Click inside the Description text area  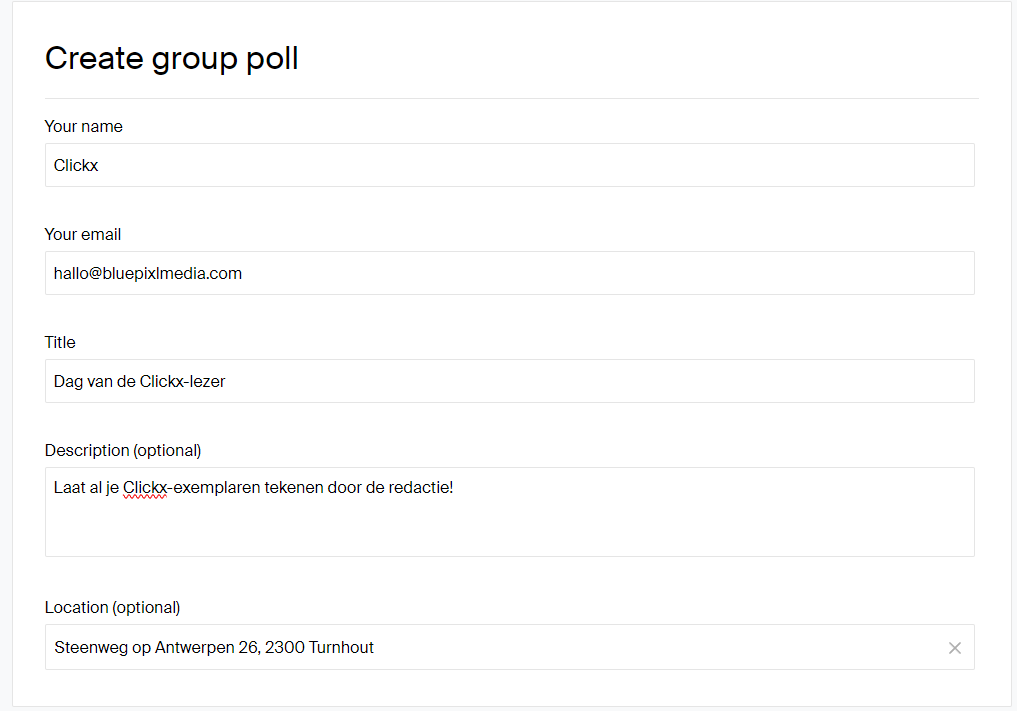tap(509, 512)
